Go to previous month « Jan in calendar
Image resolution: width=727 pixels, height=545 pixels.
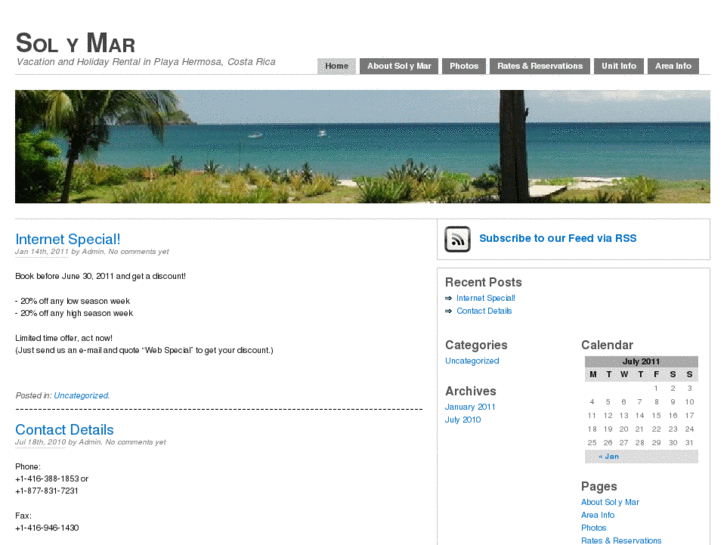coord(609,456)
